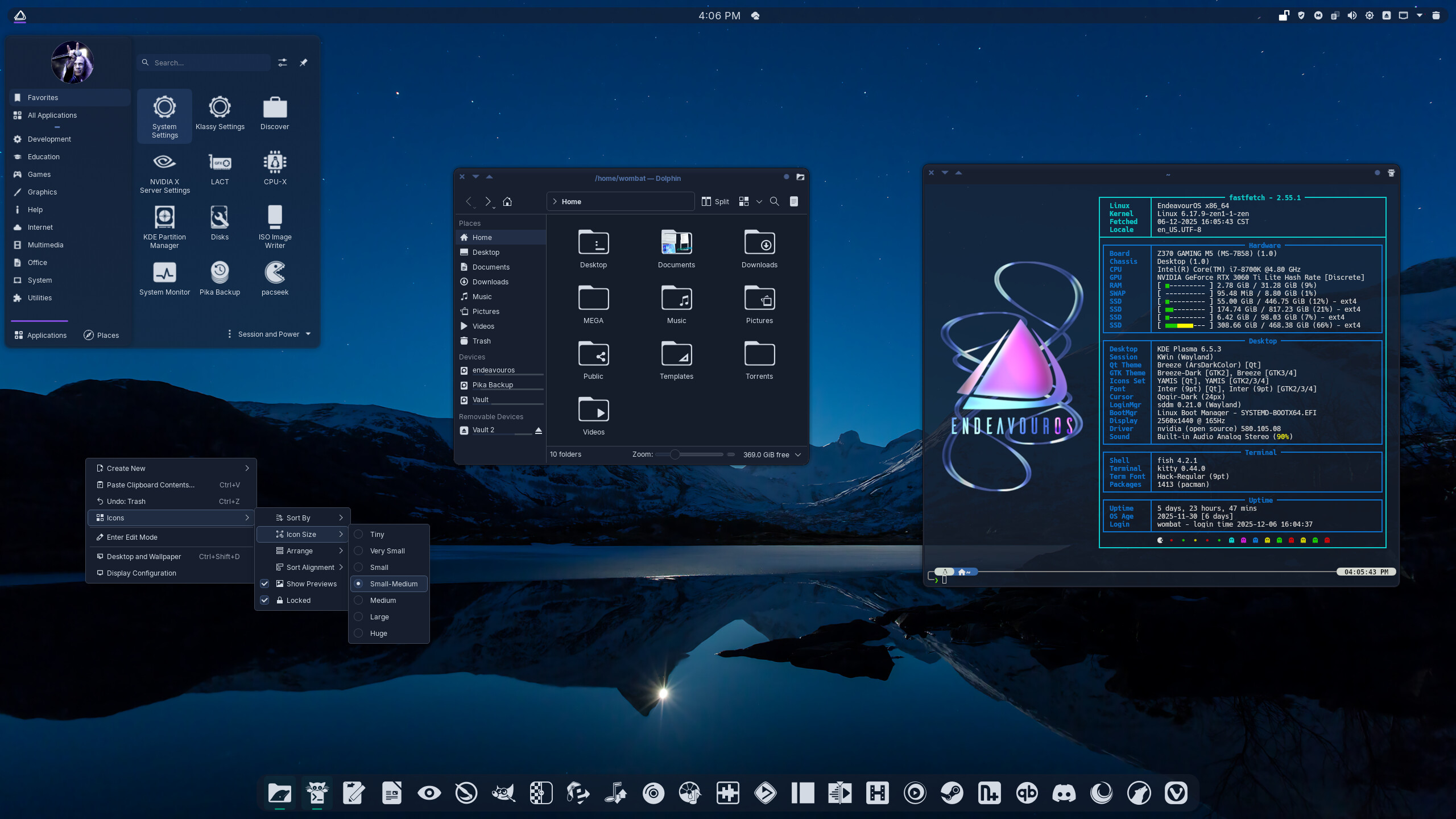Click the Dolphin home button icon

(x=507, y=201)
